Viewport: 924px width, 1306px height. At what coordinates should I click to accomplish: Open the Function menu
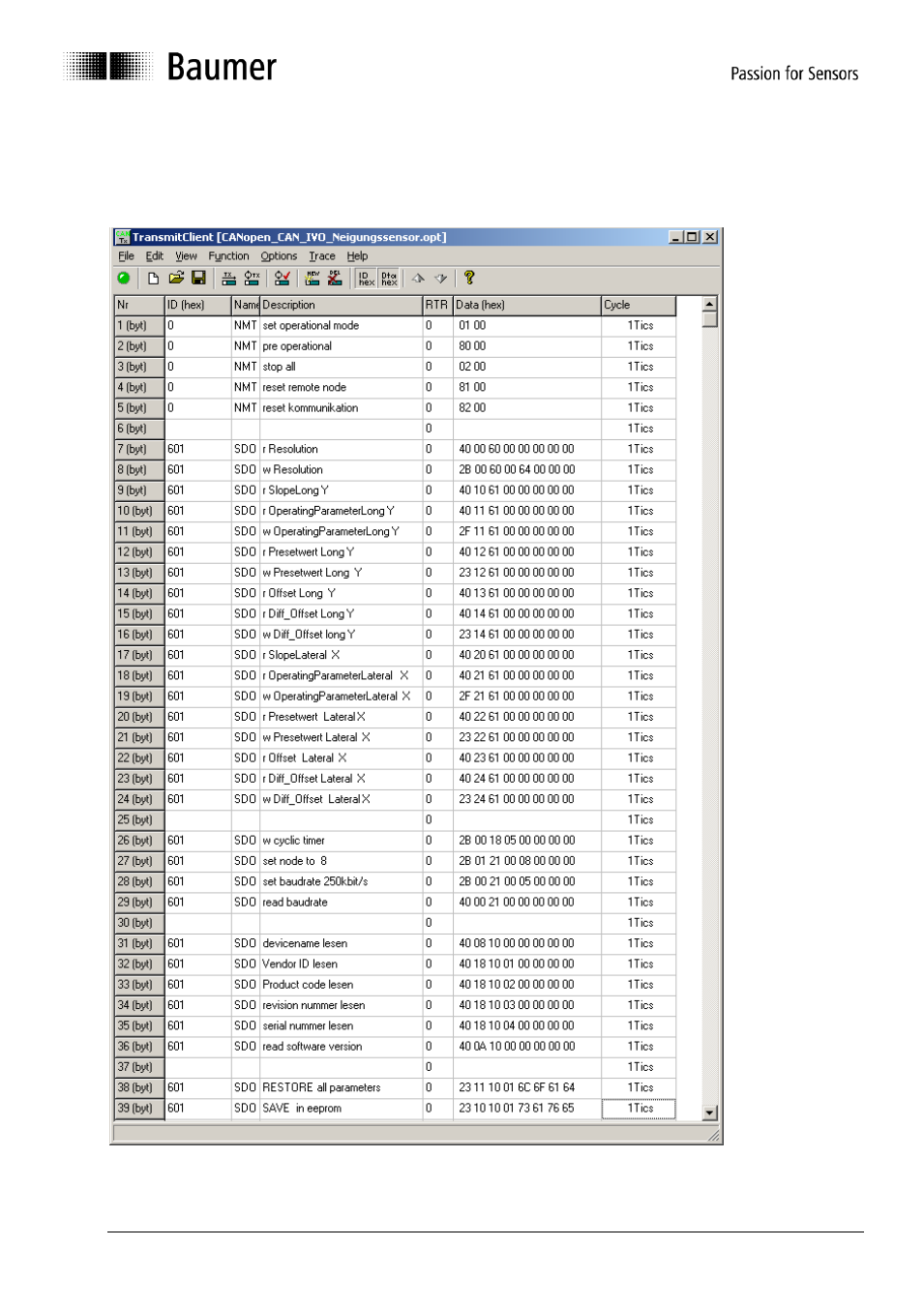click(x=228, y=256)
